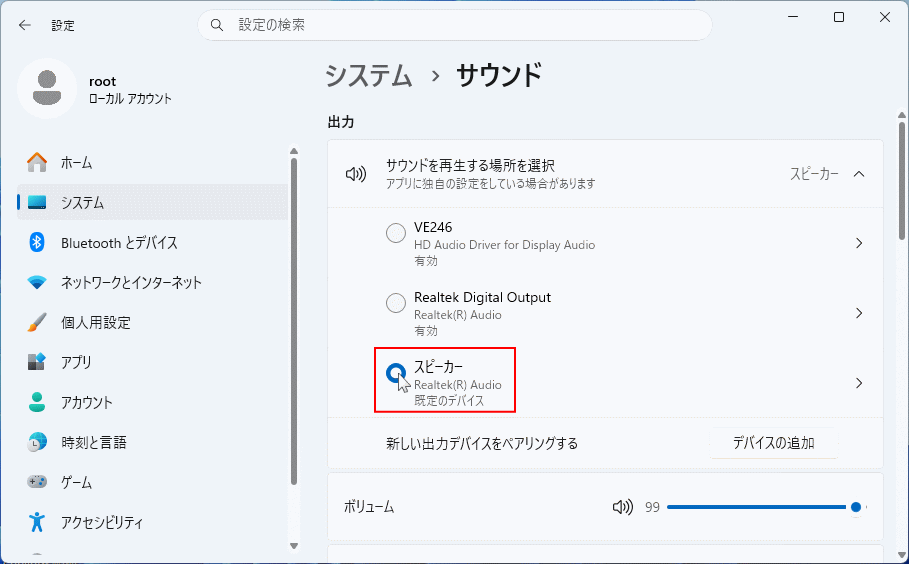Open スピーカー device properties chevron
Viewport: 909px width, 564px height.
pos(859,383)
